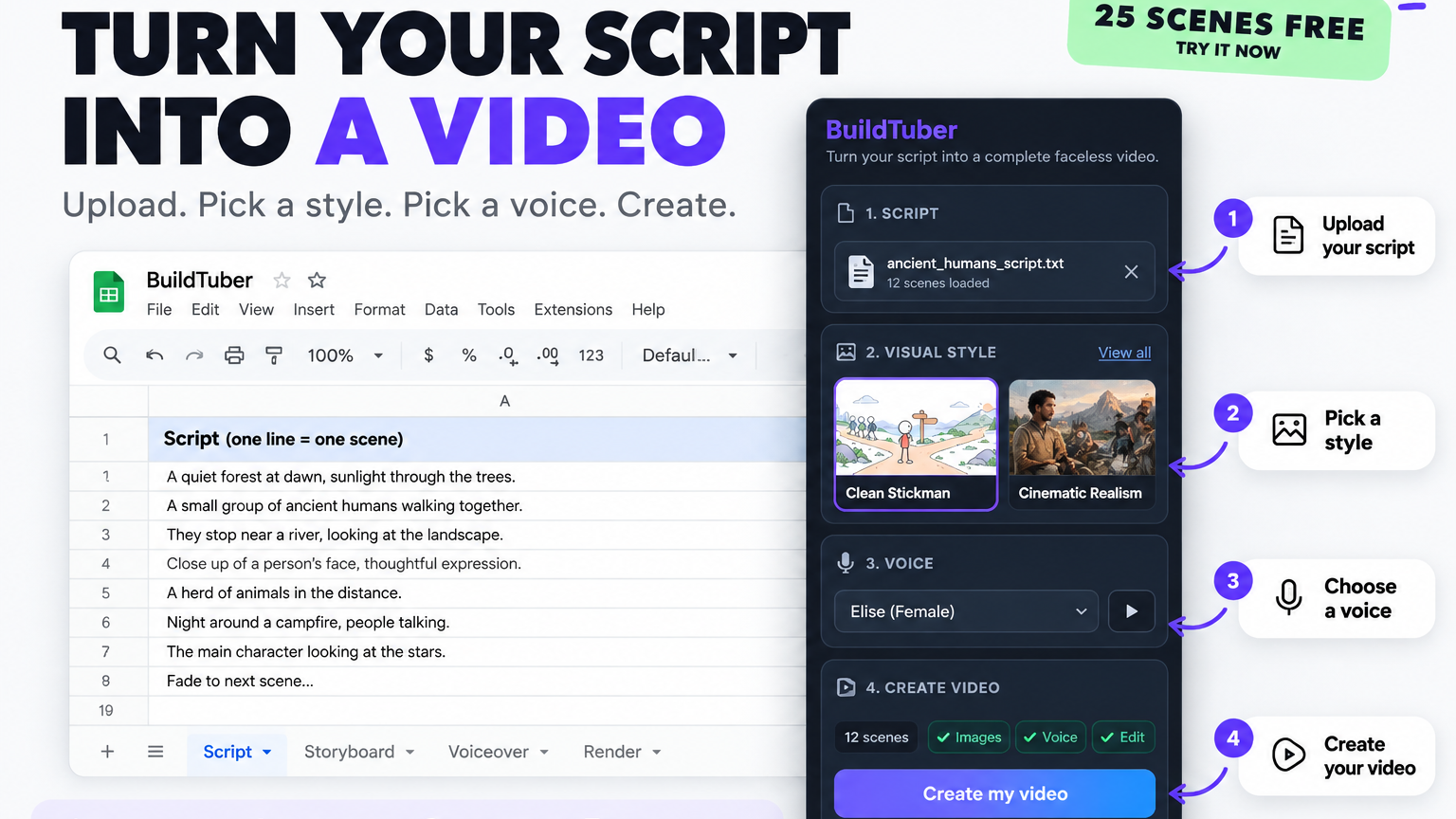
Task: Remove ancient_humans_script.txt with the X
Action: click(x=1131, y=272)
